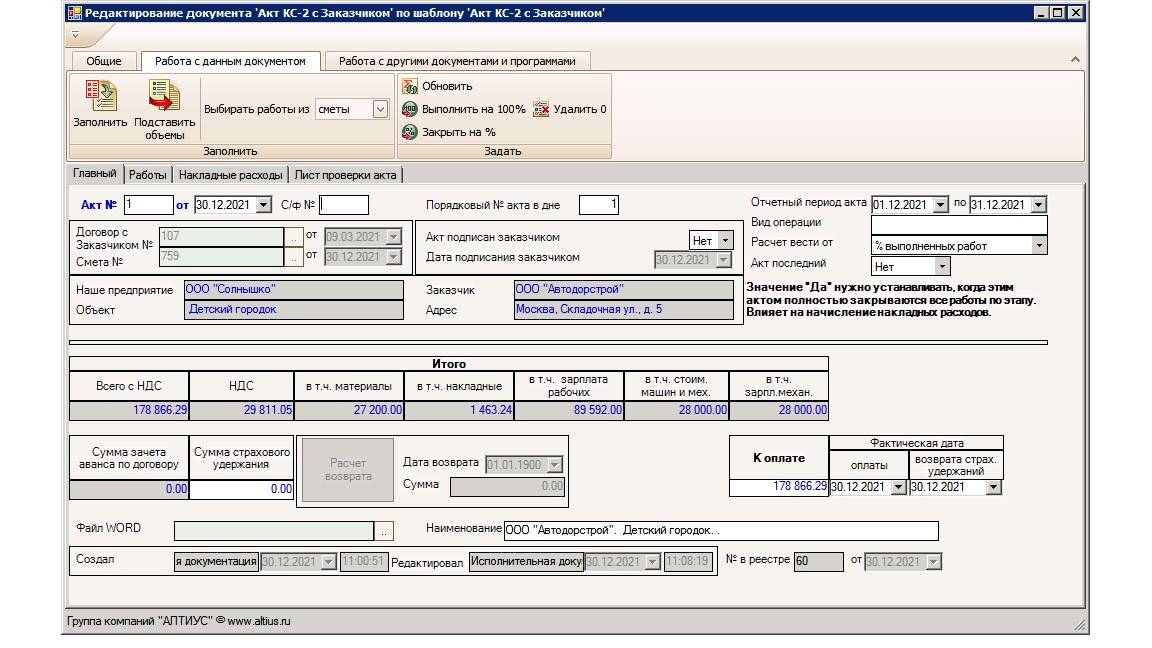Click the Подставить объемы icon

click(164, 96)
